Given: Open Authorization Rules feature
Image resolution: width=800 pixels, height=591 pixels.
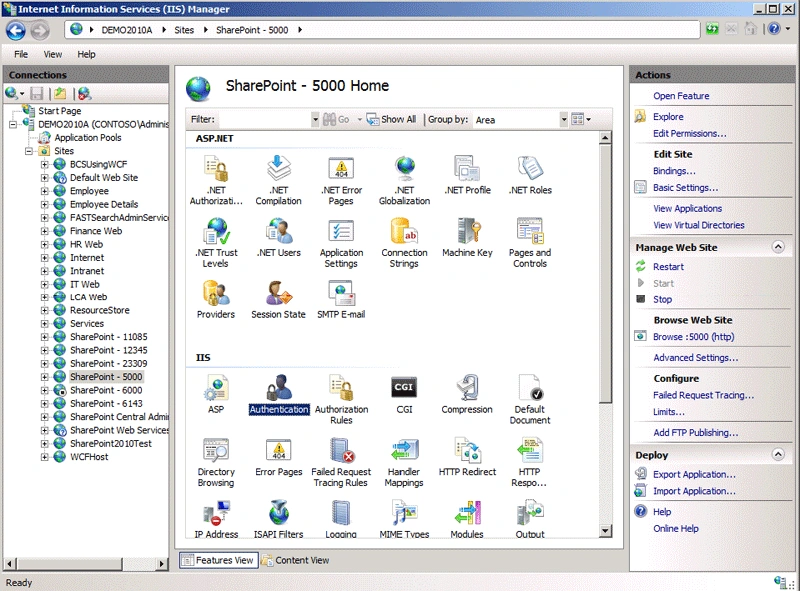Looking at the screenshot, I should [x=341, y=400].
